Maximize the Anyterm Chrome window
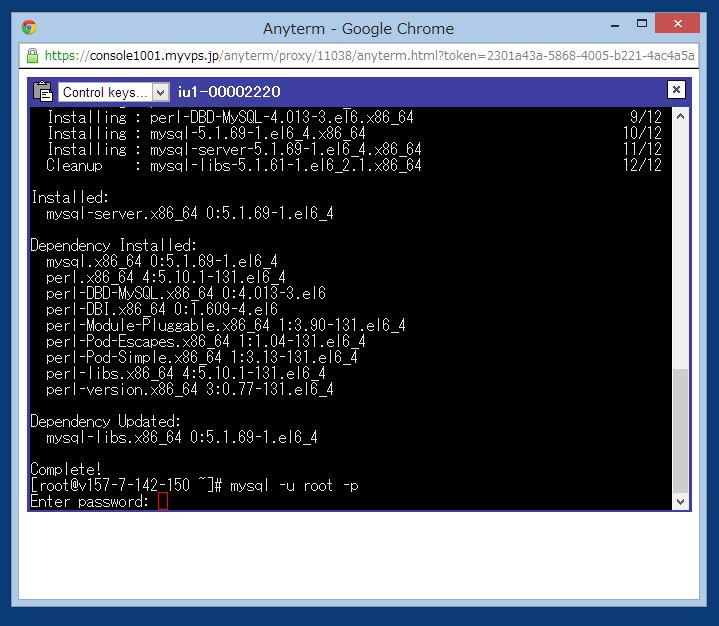Screen dimensions: 719x626 click(x=642, y=23)
